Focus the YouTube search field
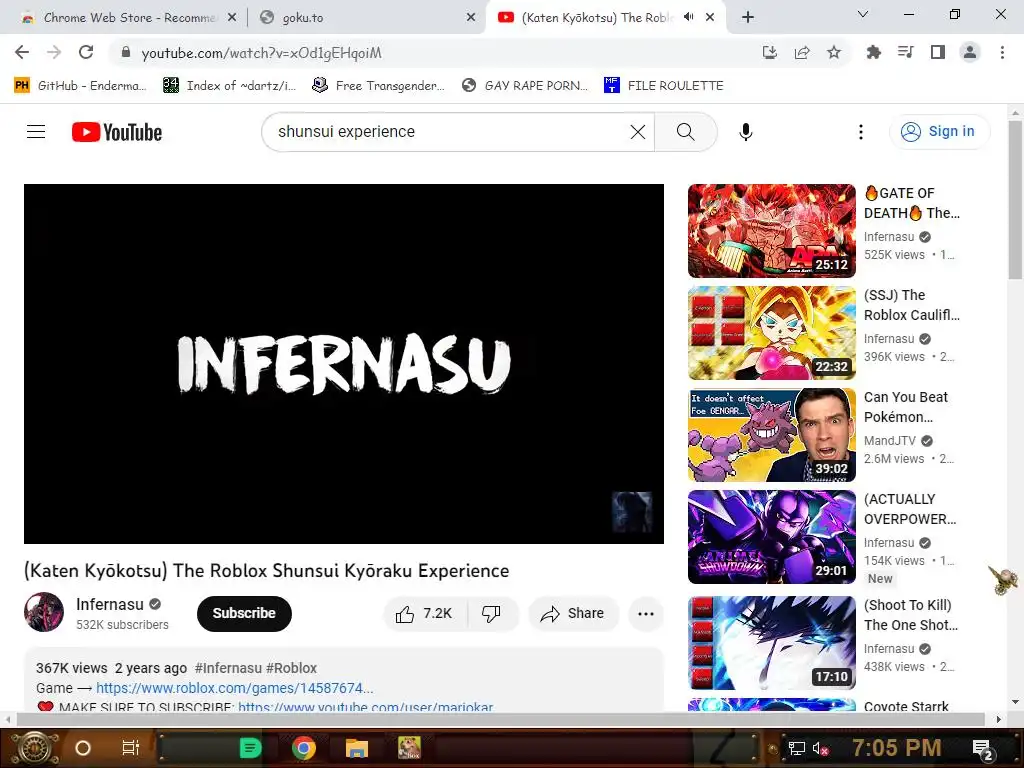The width and height of the screenshot is (1024, 768). click(451, 132)
